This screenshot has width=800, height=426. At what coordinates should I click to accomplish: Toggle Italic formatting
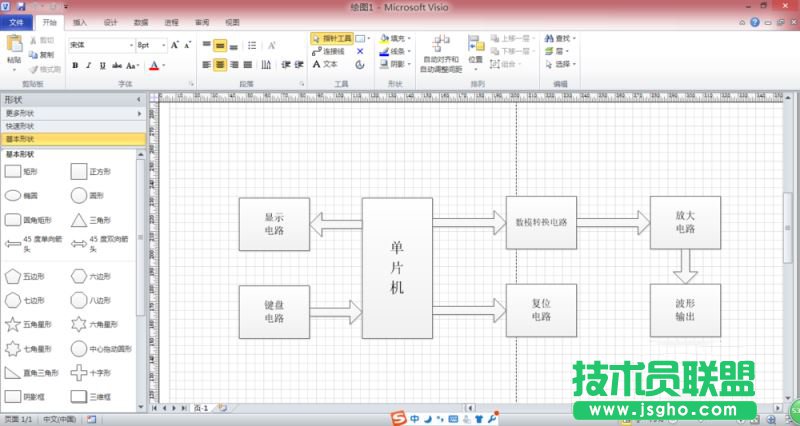(89, 65)
